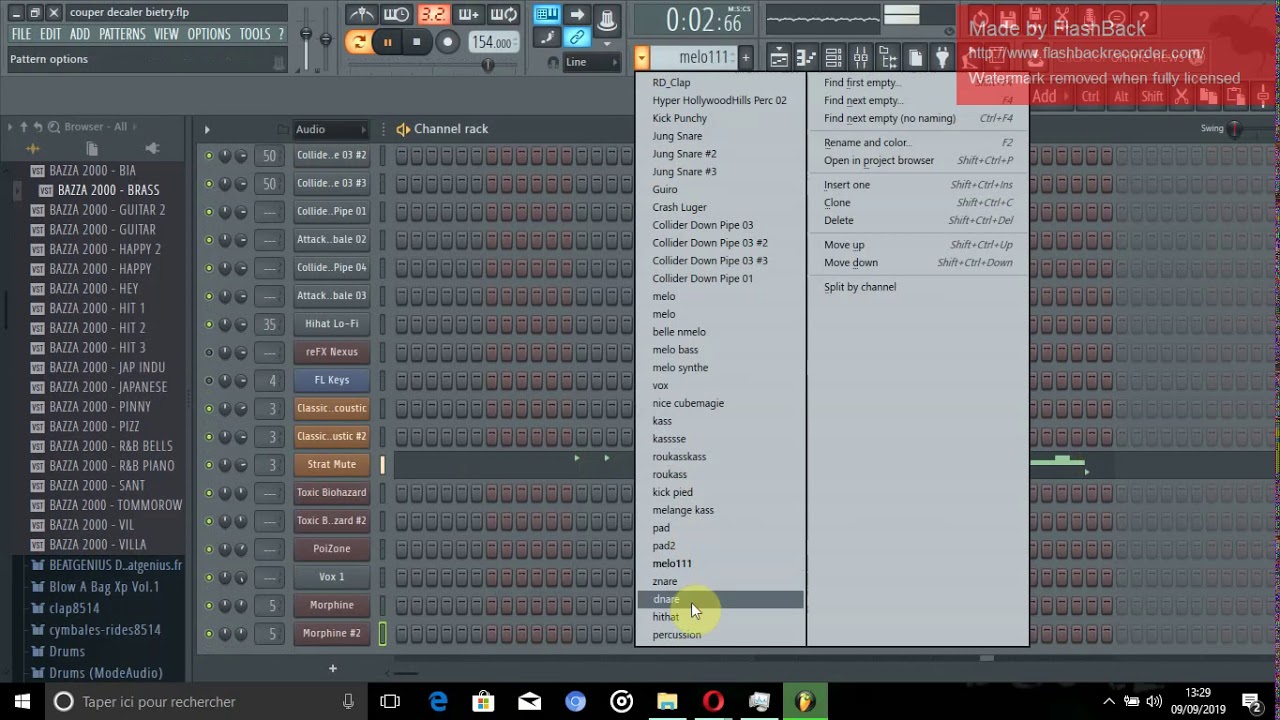The height and width of the screenshot is (720, 1280).
Task: Open the FL Keys channel
Action: [331, 380]
